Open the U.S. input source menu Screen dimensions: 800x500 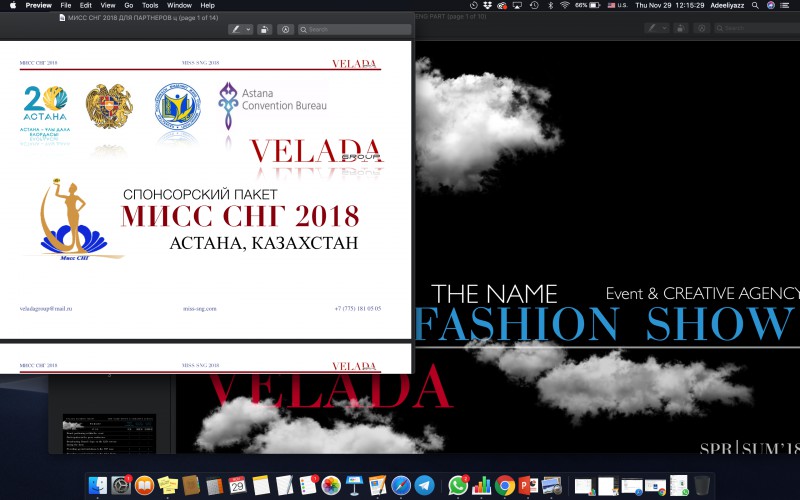[x=617, y=5]
